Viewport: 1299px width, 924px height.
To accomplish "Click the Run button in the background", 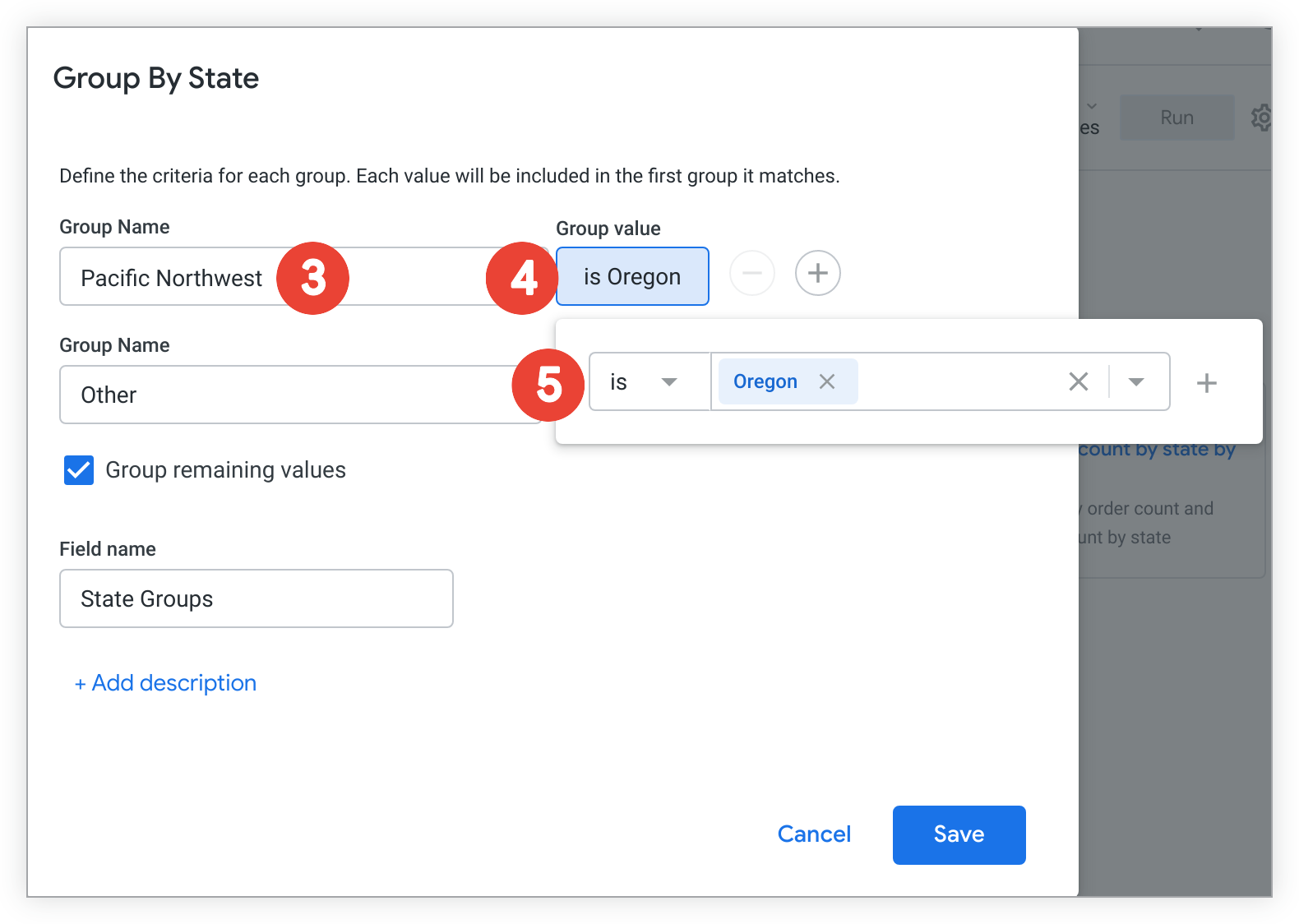I will tap(1176, 118).
